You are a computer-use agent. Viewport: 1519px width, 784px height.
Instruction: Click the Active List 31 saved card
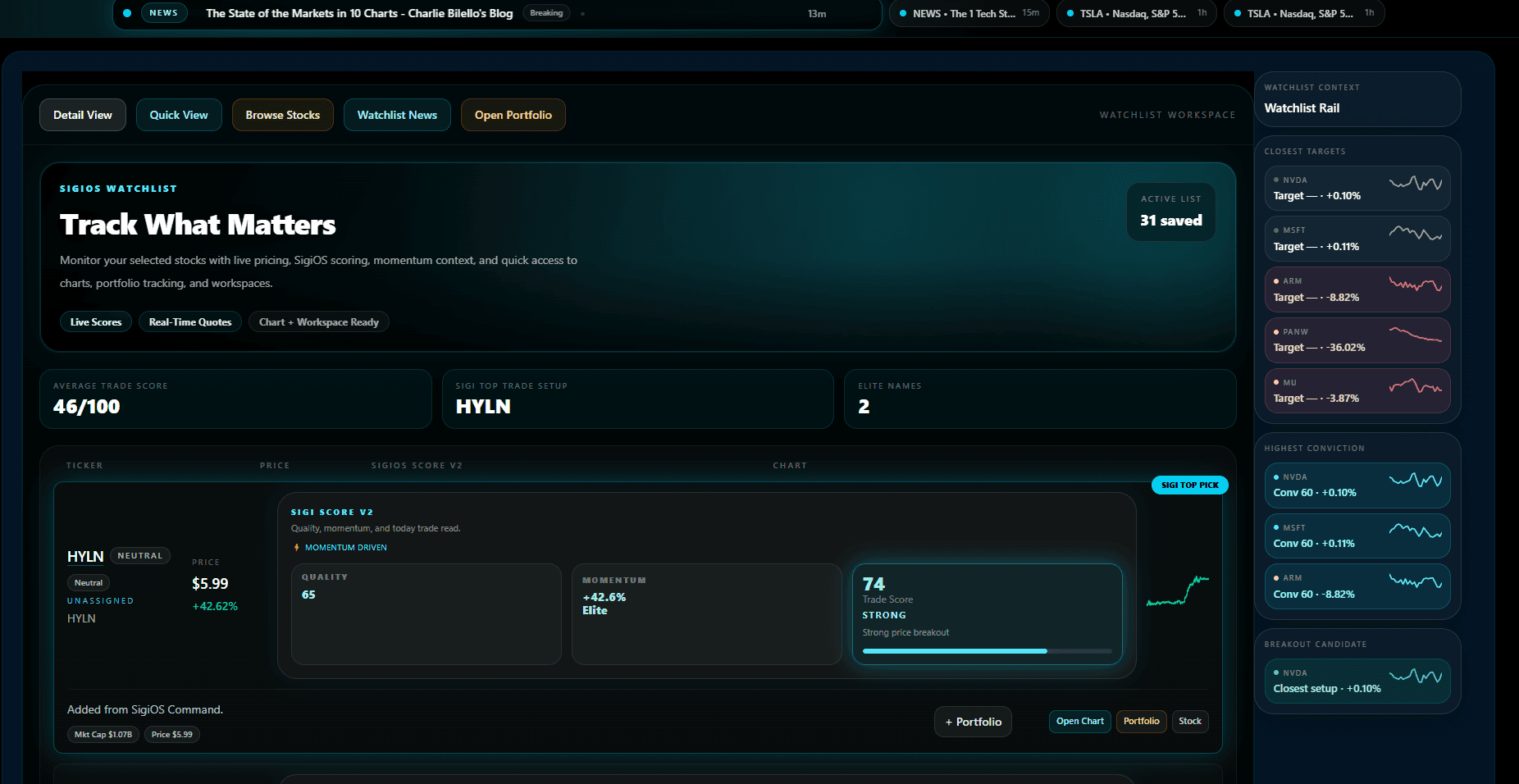click(1171, 212)
